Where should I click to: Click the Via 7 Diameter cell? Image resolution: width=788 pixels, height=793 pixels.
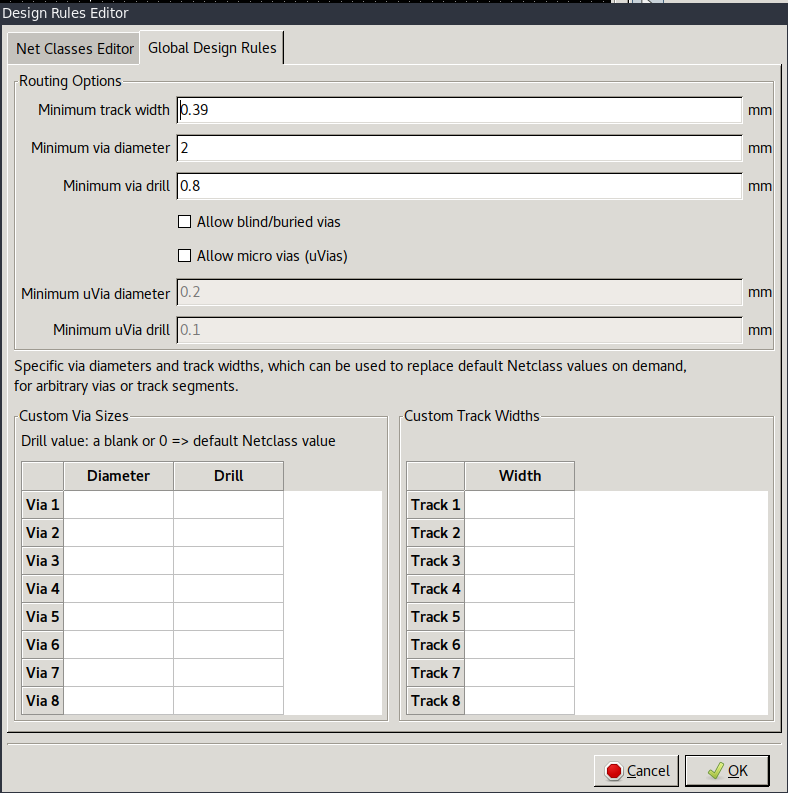point(118,673)
